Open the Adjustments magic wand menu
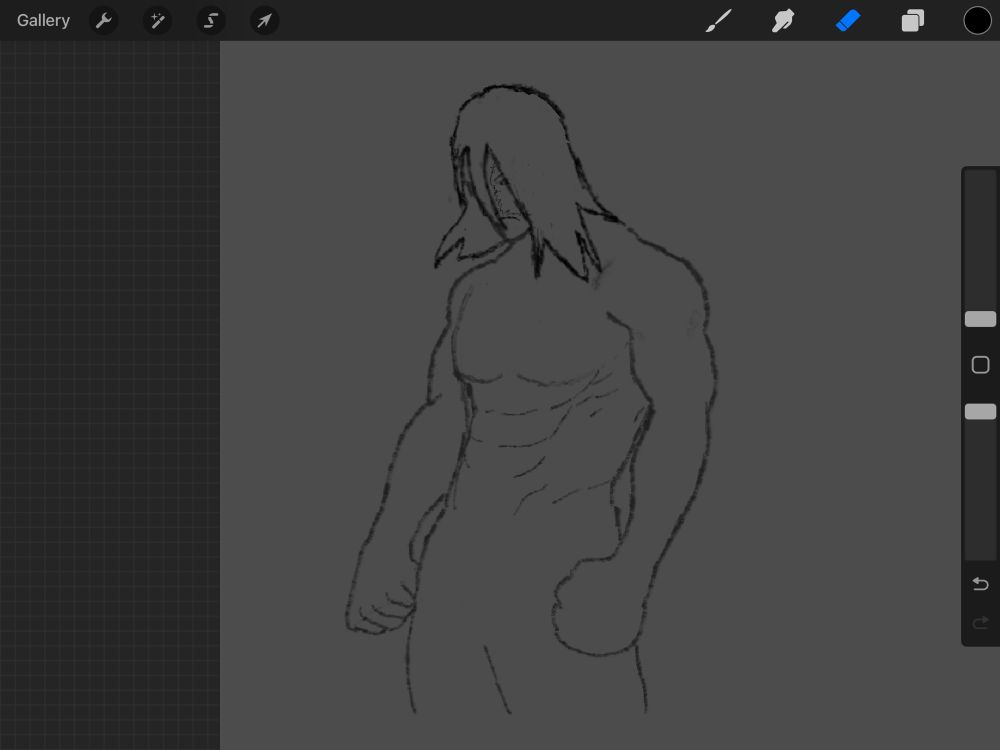 coord(157,20)
